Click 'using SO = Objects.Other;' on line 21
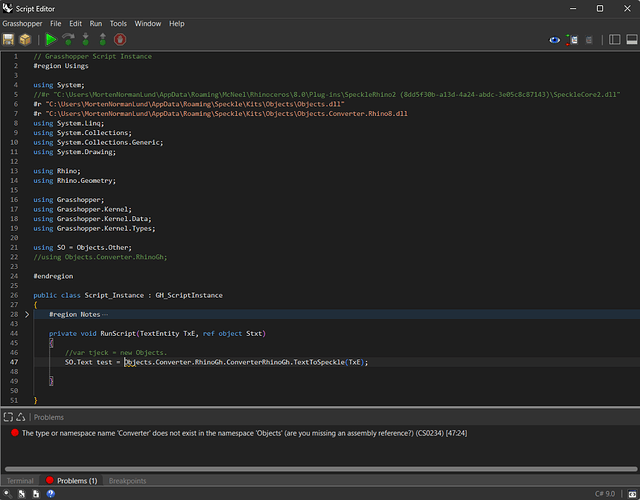Image resolution: width=640 pixels, height=500 pixels. [x=82, y=248]
